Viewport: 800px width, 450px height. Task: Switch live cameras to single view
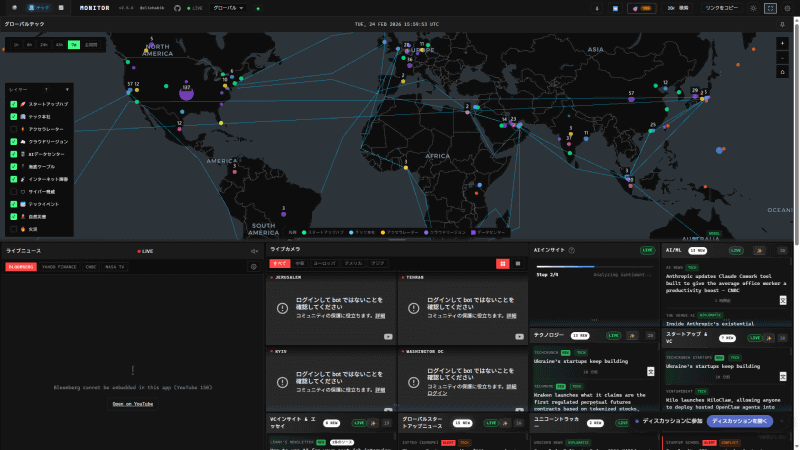[x=518, y=263]
